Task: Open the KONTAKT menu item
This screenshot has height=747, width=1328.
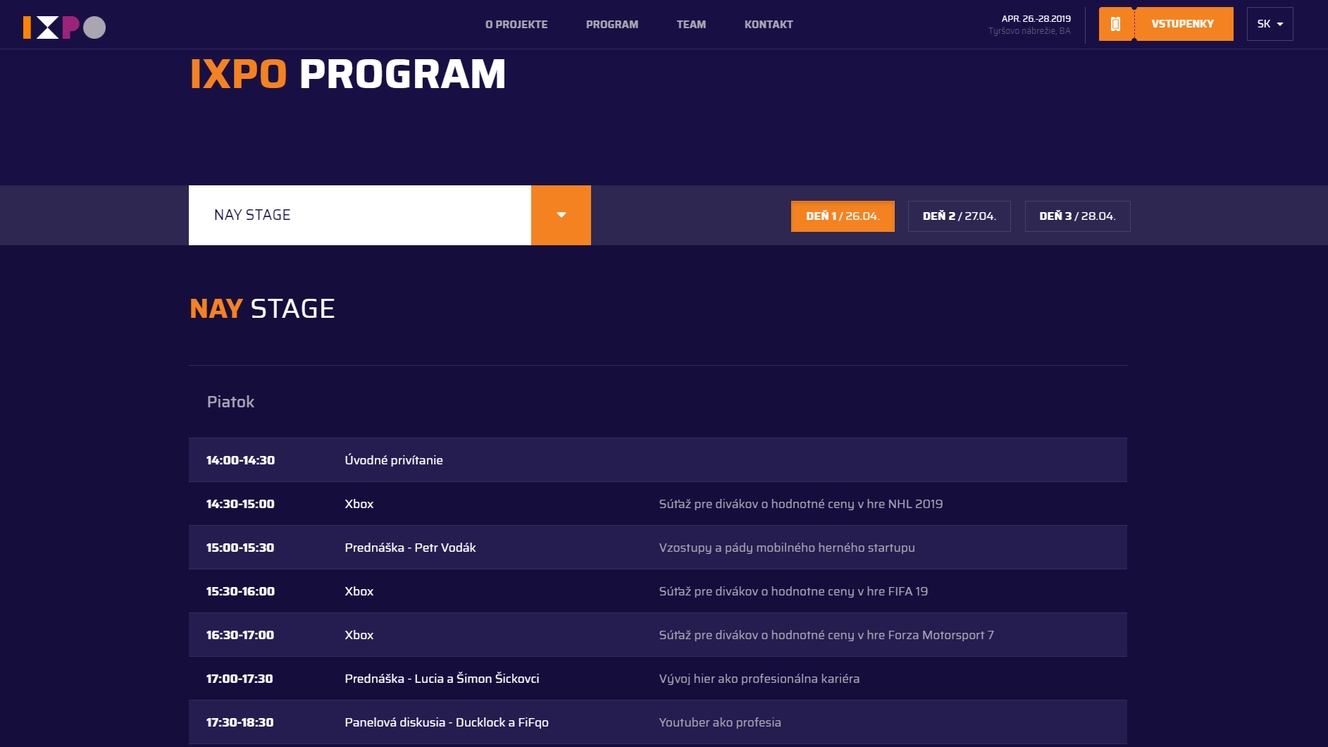Action: tap(769, 24)
